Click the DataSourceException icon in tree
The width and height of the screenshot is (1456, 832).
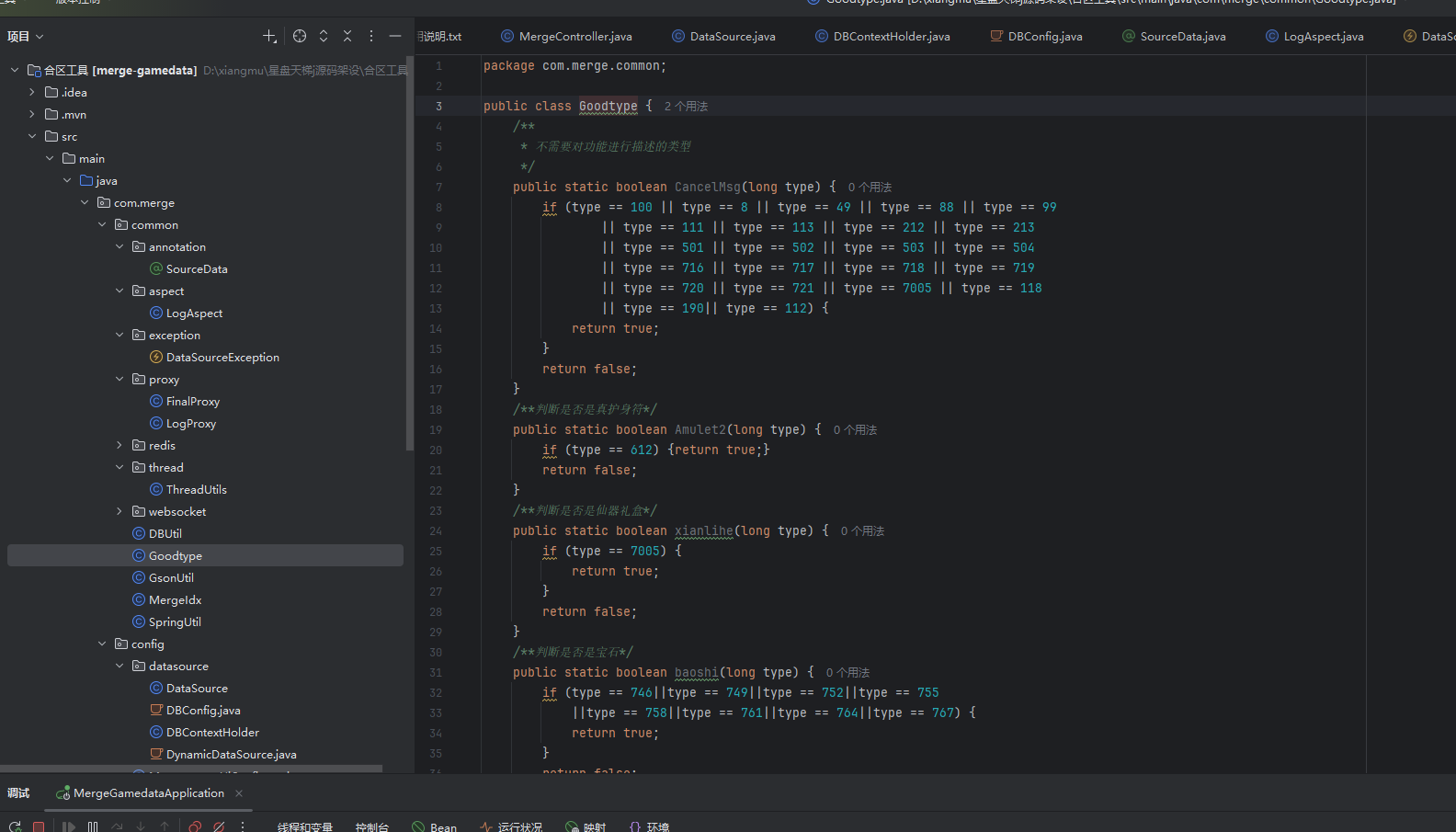tap(156, 357)
